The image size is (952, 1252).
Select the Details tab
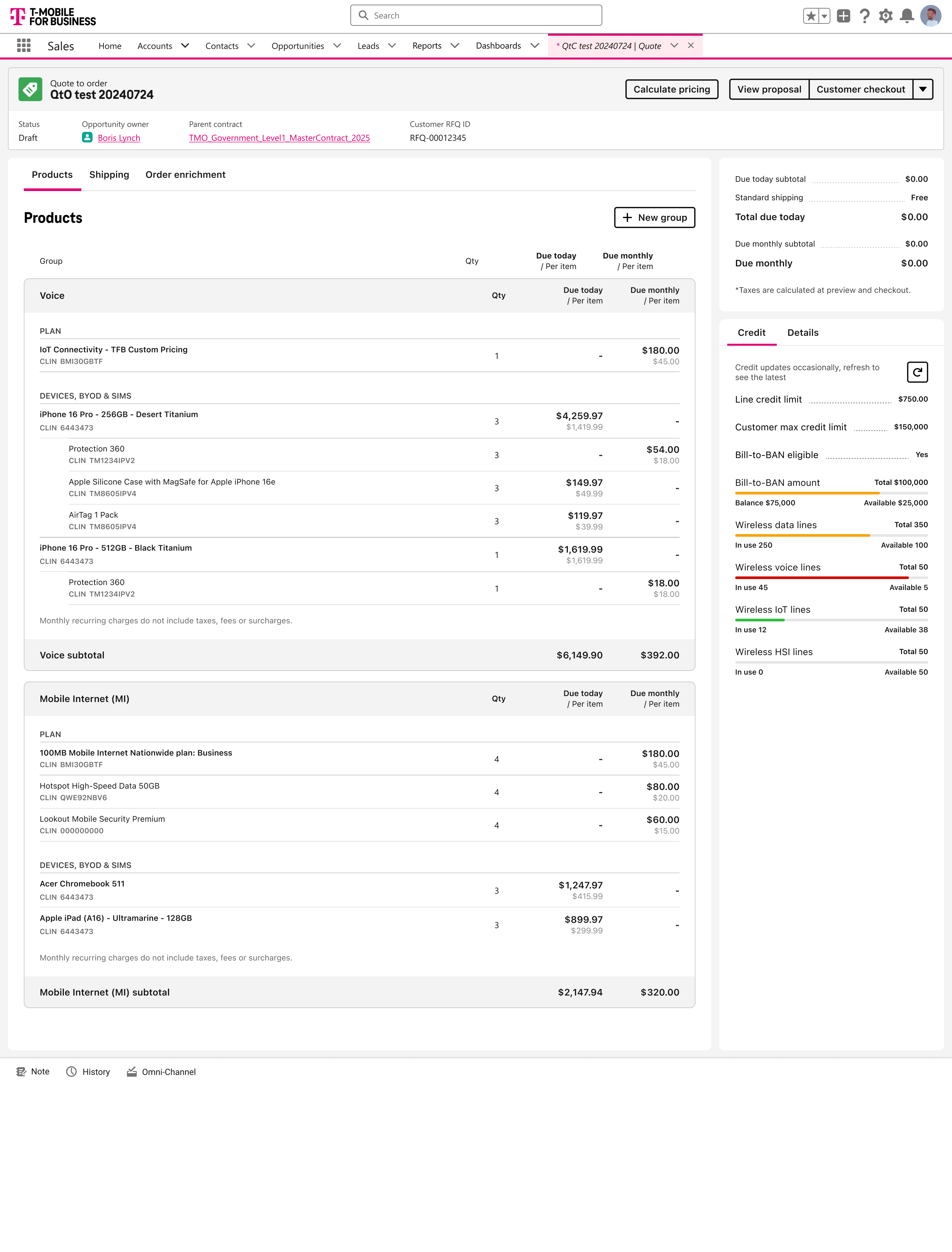(x=802, y=333)
